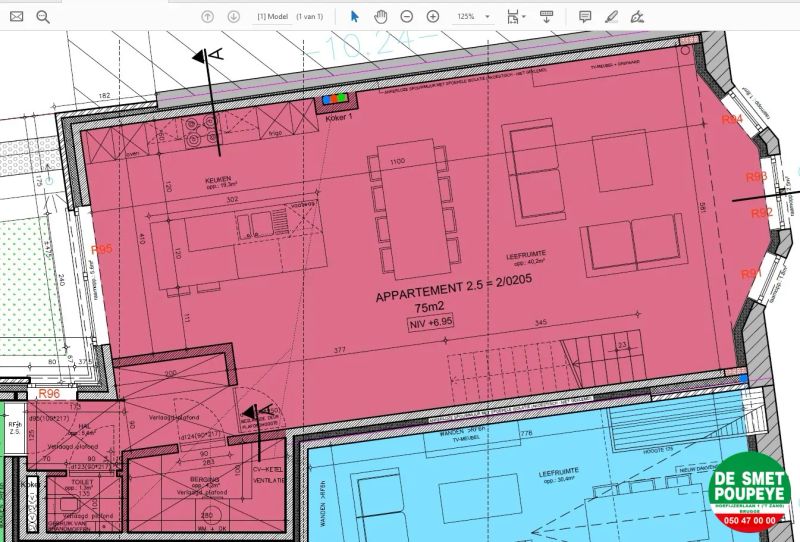Open the search magnifier tool
This screenshot has height=542, width=800.
(x=42, y=16)
